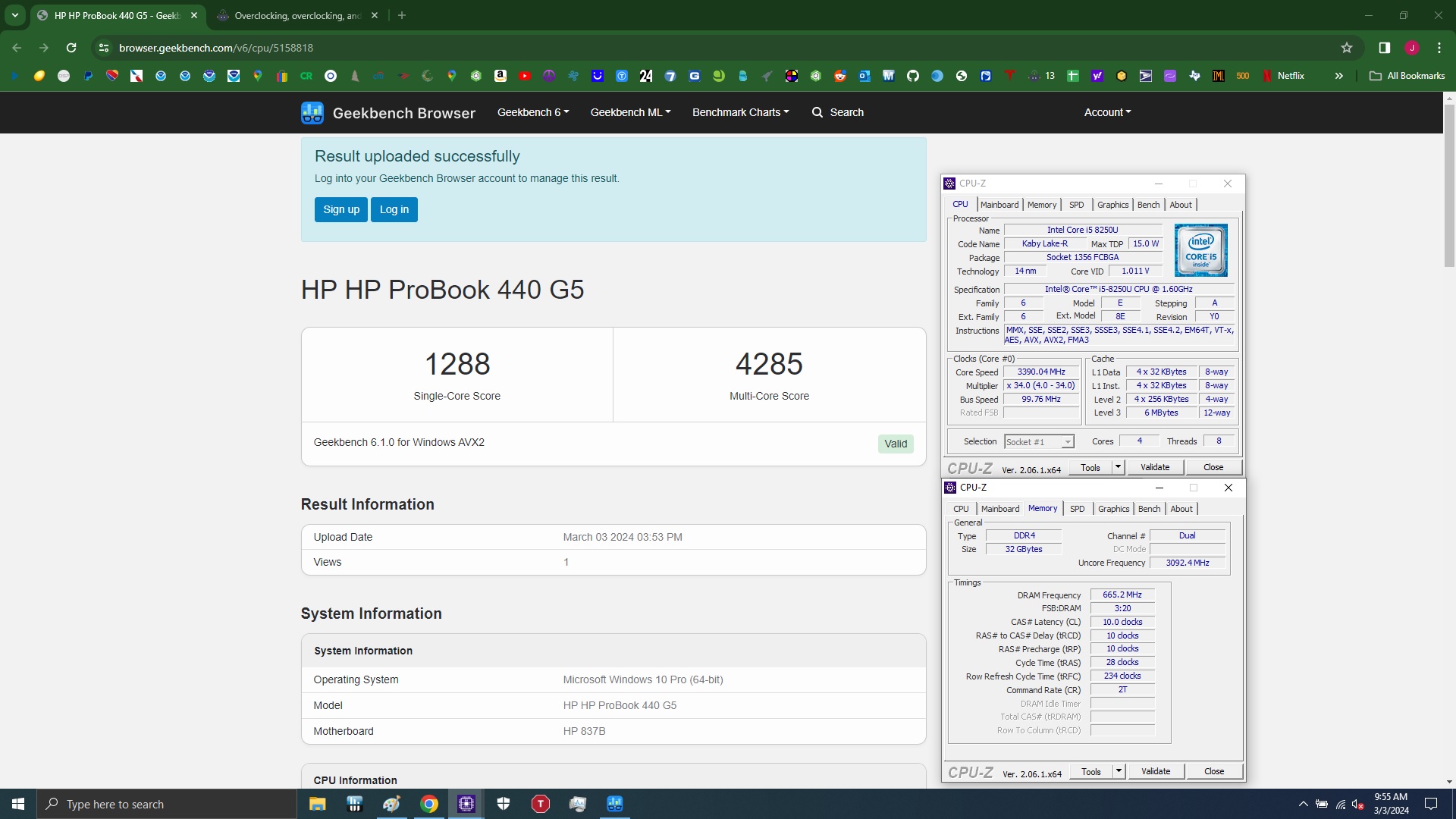Open the Southwest heart bookmark icon
1456x819 pixels.
click(x=112, y=76)
